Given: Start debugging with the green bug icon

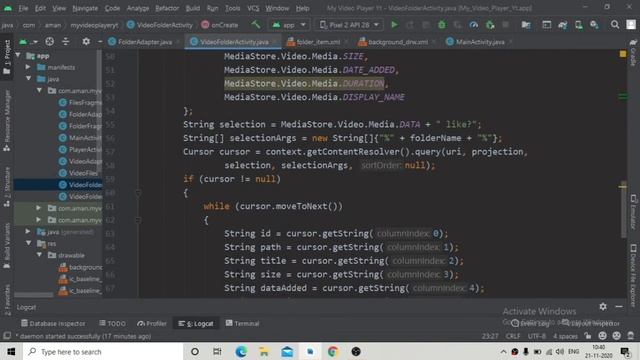Looking at the screenshot, I should 442,25.
